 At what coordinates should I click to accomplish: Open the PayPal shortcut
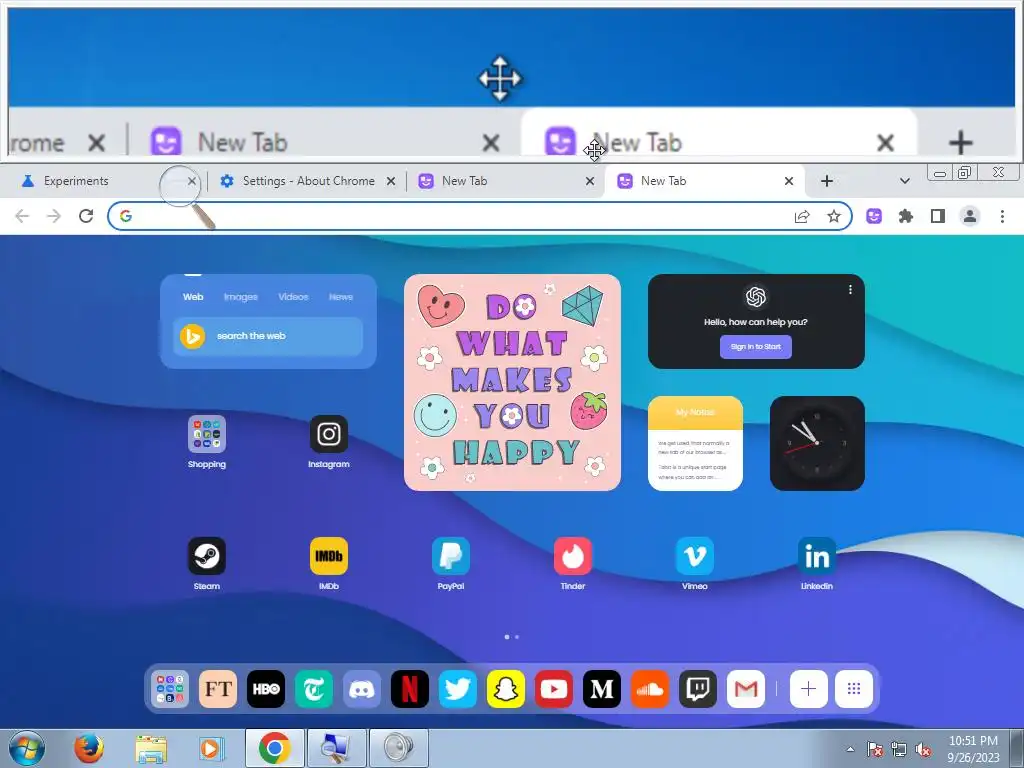[x=451, y=556]
